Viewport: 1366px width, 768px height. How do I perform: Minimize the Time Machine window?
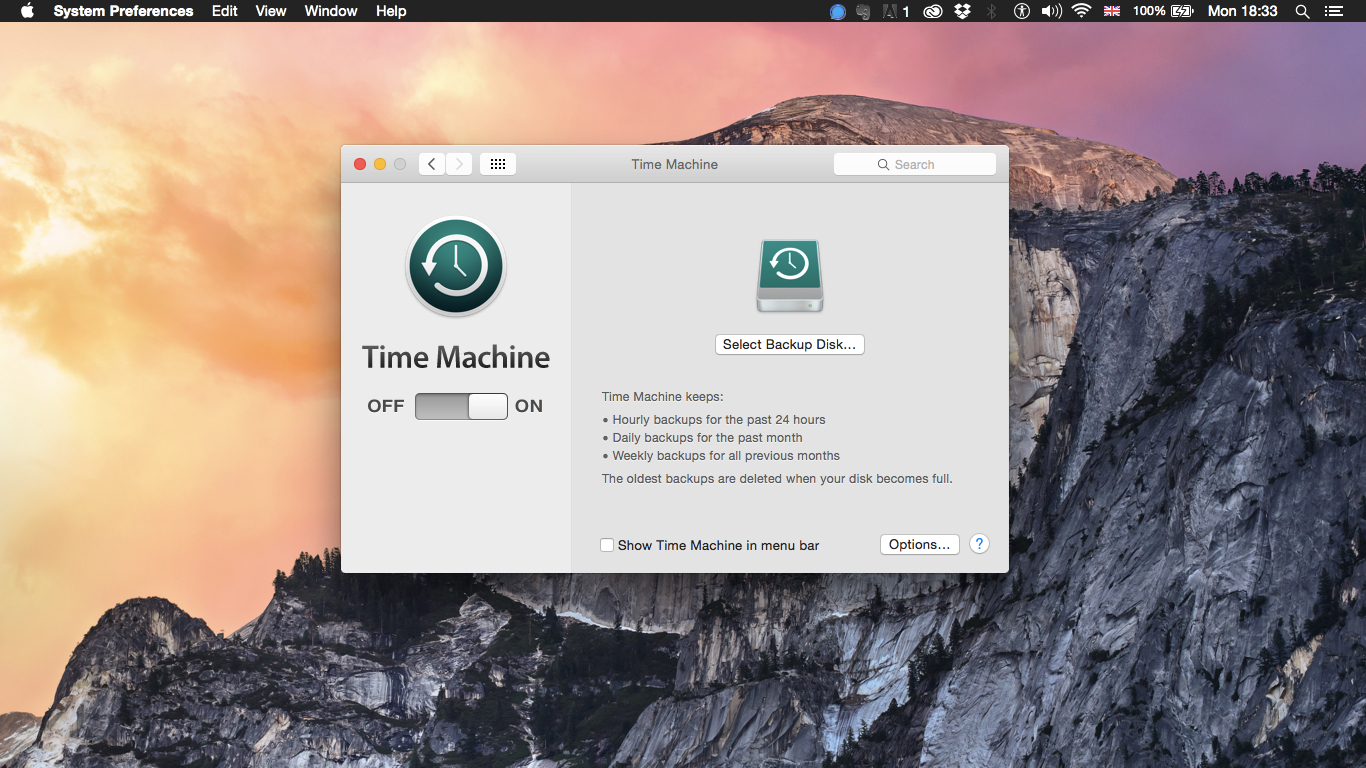[x=380, y=164]
